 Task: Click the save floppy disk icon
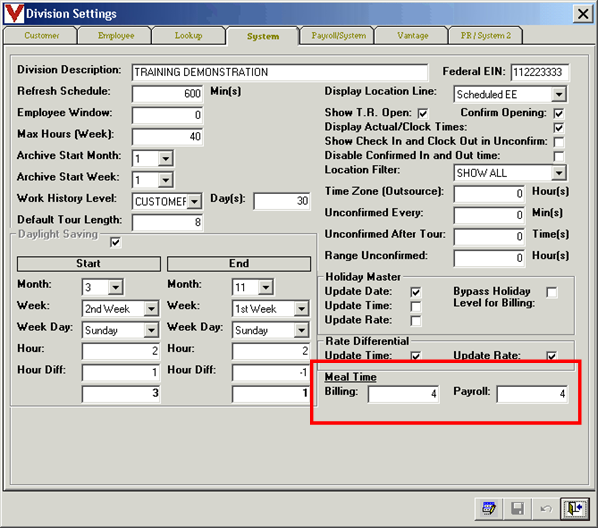517,509
